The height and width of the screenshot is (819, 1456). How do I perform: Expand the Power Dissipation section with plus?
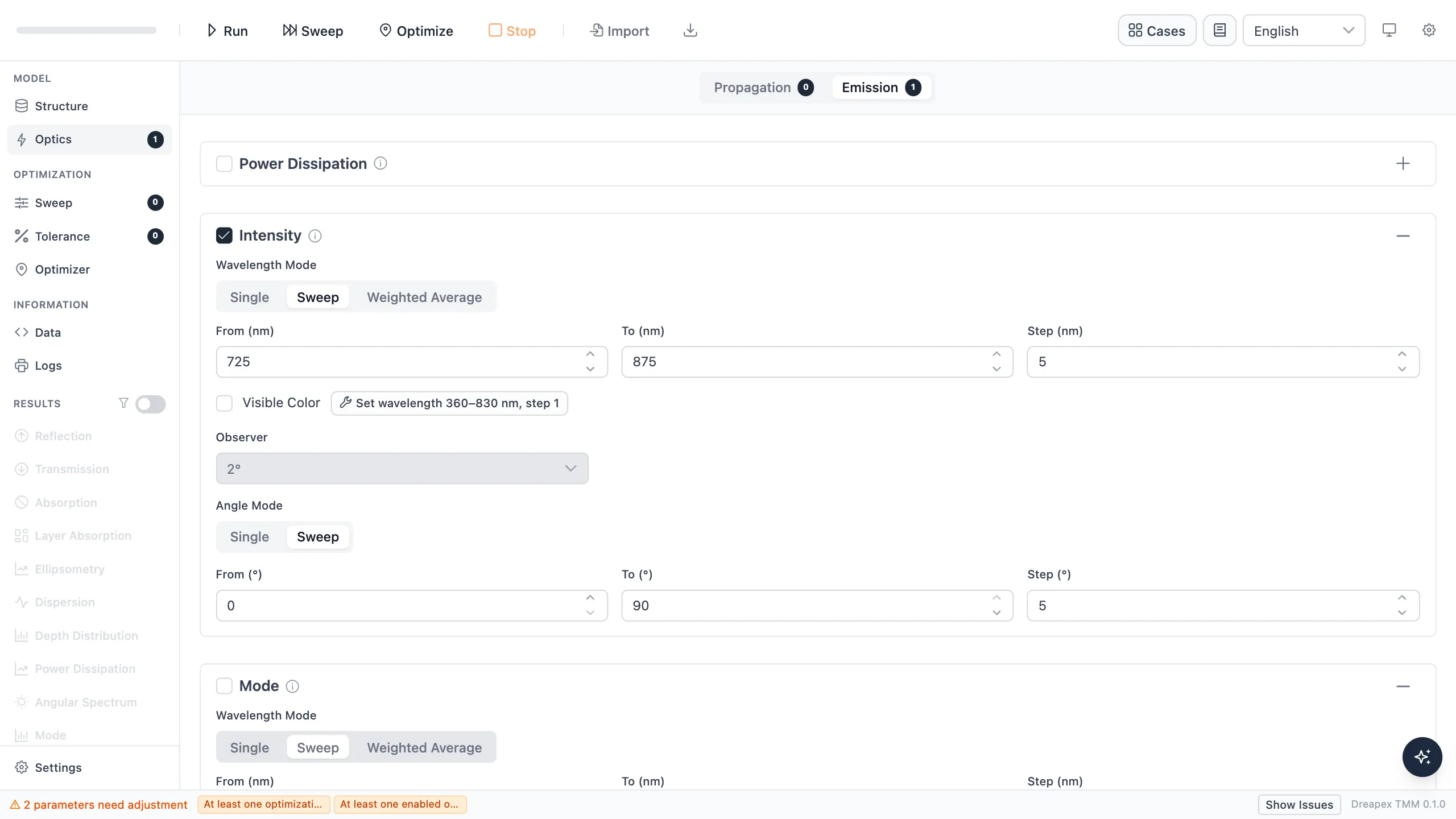coord(1403,164)
